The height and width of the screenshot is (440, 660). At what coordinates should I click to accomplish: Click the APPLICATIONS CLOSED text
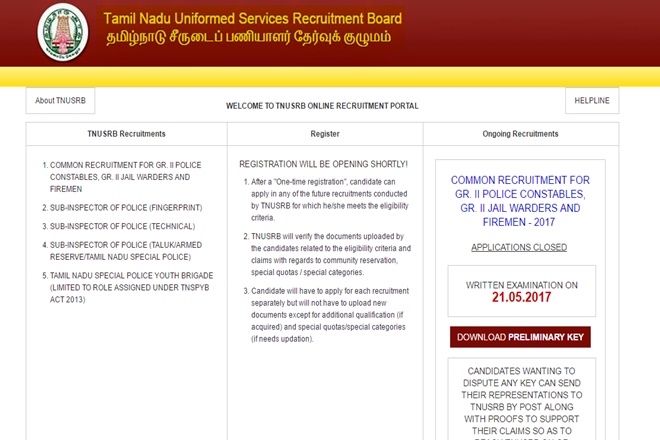pyautogui.click(x=519, y=247)
